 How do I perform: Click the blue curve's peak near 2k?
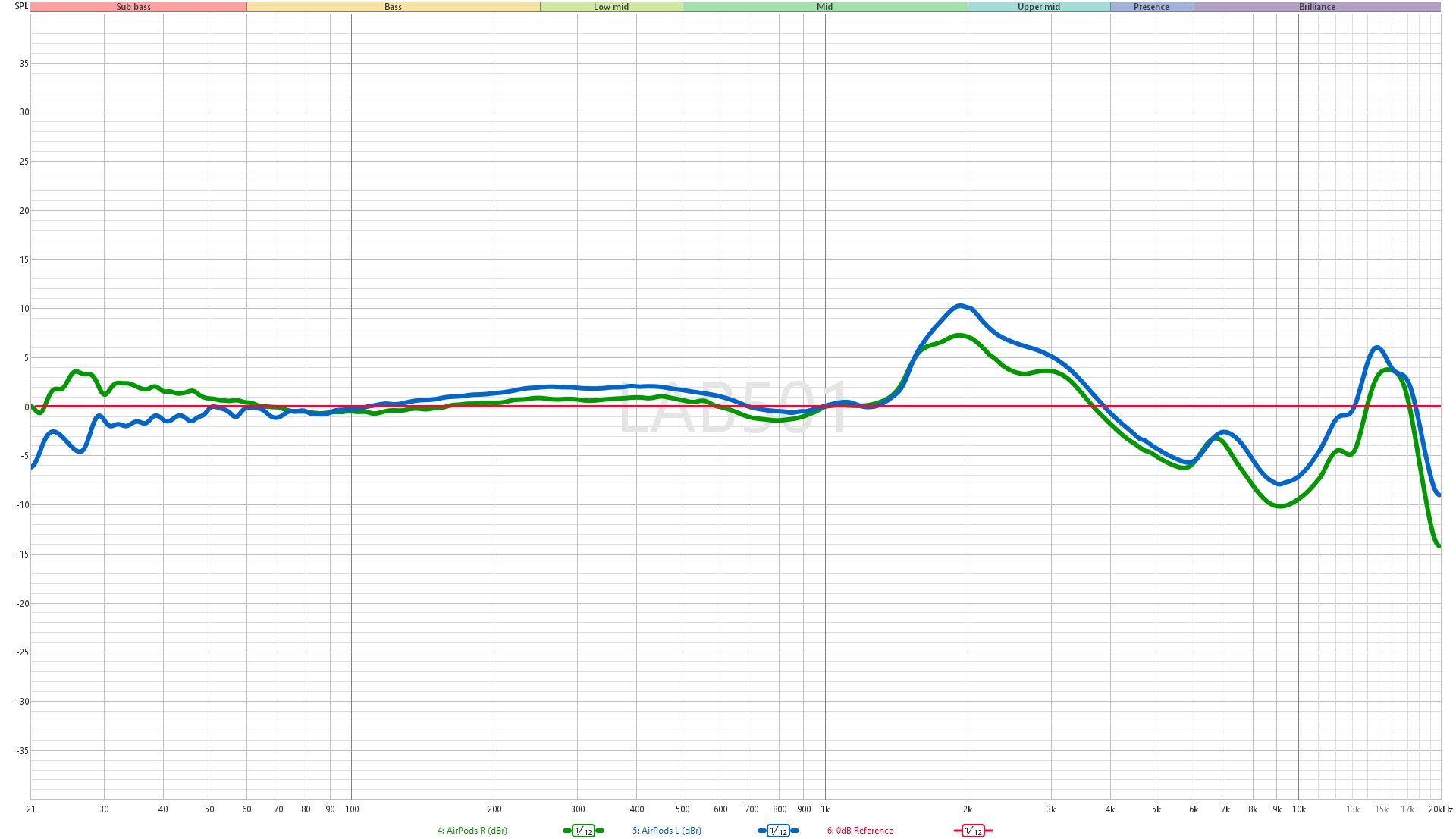[x=961, y=306]
